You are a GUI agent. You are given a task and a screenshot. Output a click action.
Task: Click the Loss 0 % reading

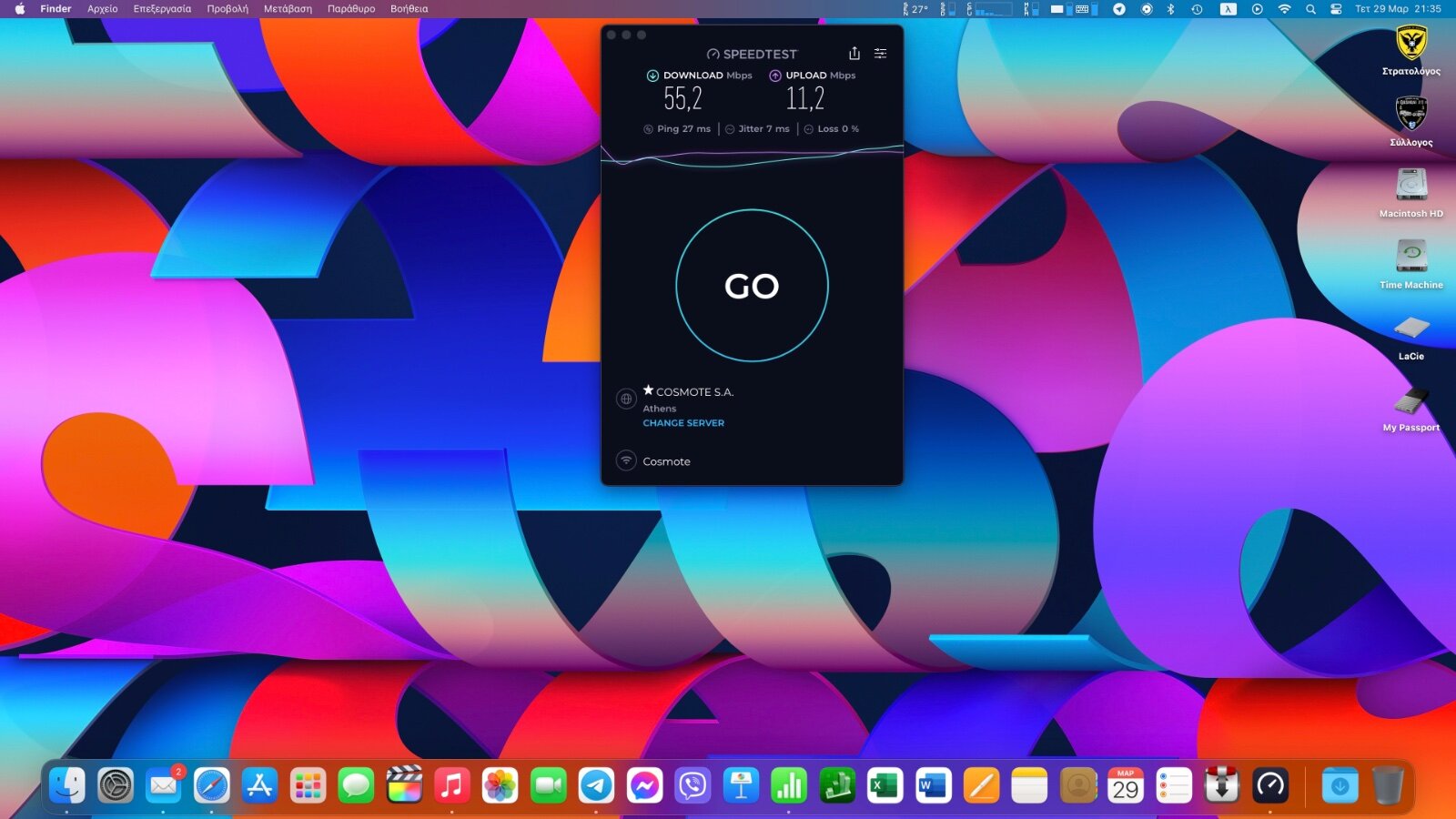832,129
